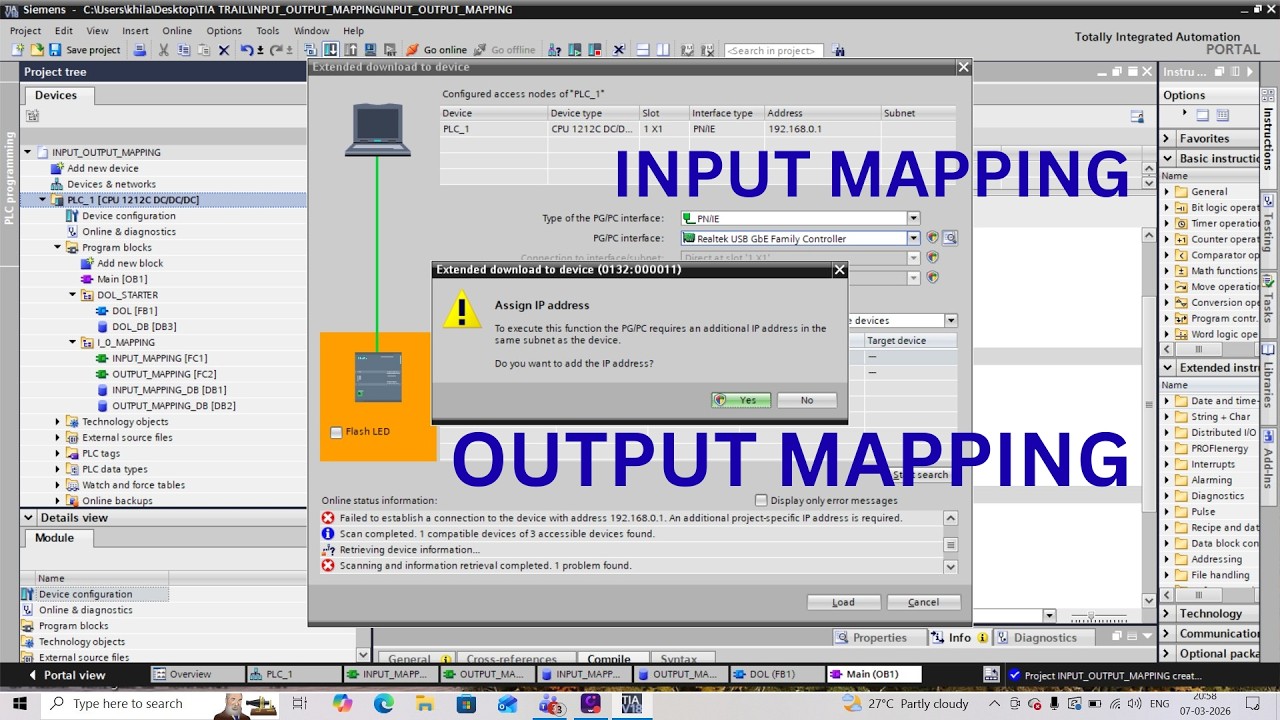Click the Undo arrow icon

246,50
